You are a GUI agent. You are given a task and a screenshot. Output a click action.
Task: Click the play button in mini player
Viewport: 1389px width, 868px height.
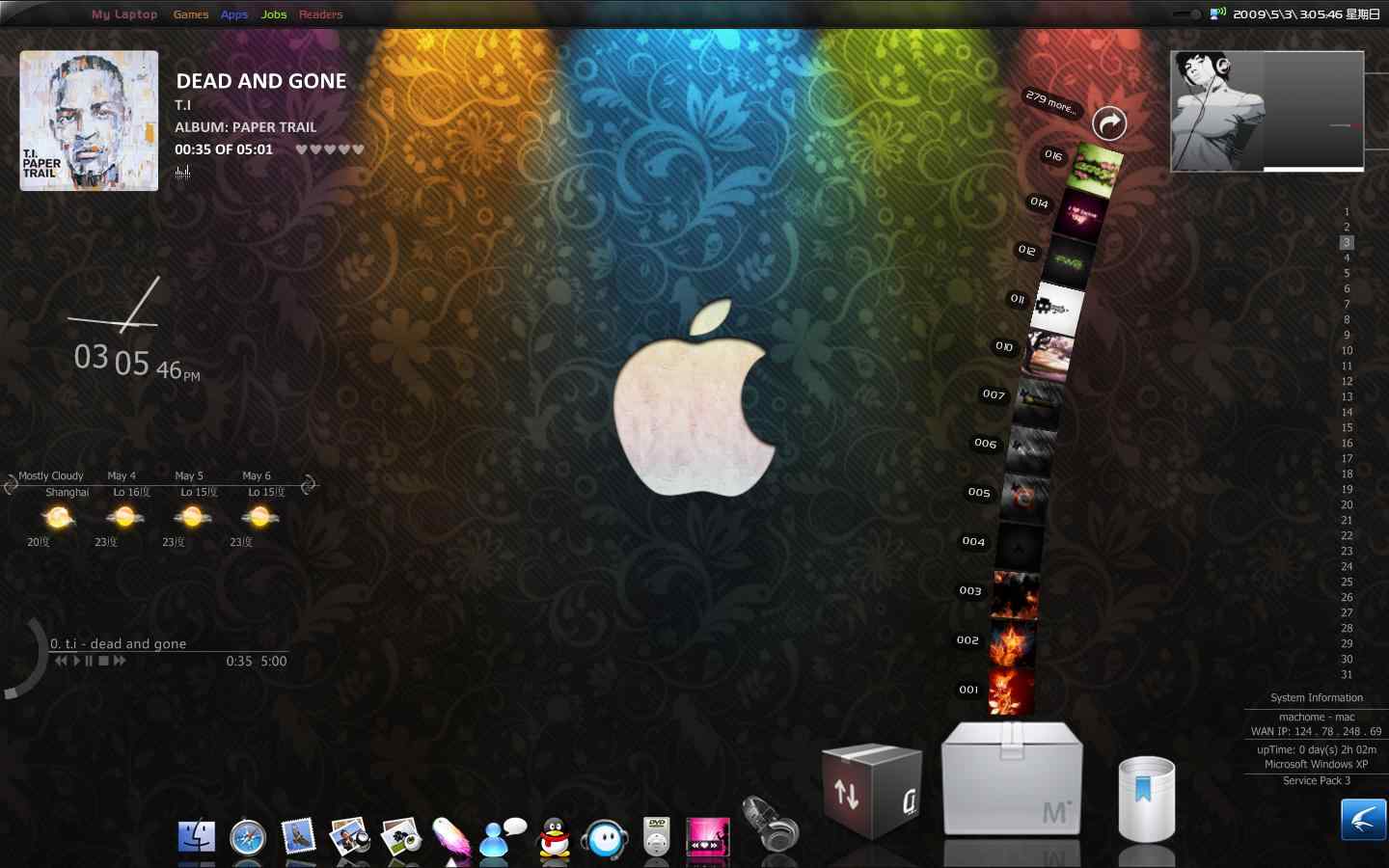pyautogui.click(x=77, y=661)
